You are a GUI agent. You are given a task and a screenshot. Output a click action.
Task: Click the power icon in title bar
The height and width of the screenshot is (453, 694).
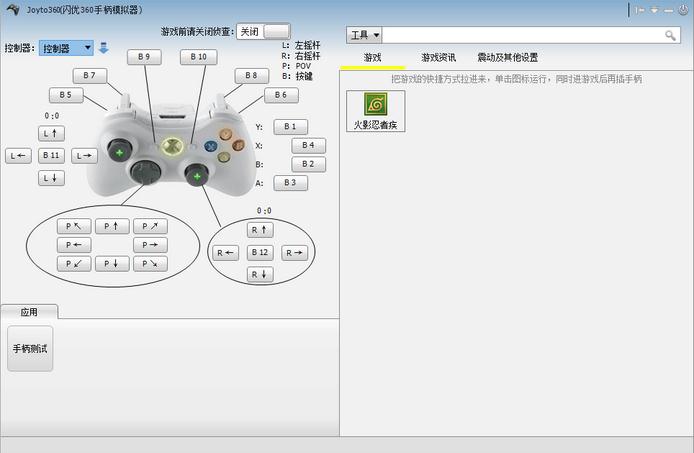[683, 10]
